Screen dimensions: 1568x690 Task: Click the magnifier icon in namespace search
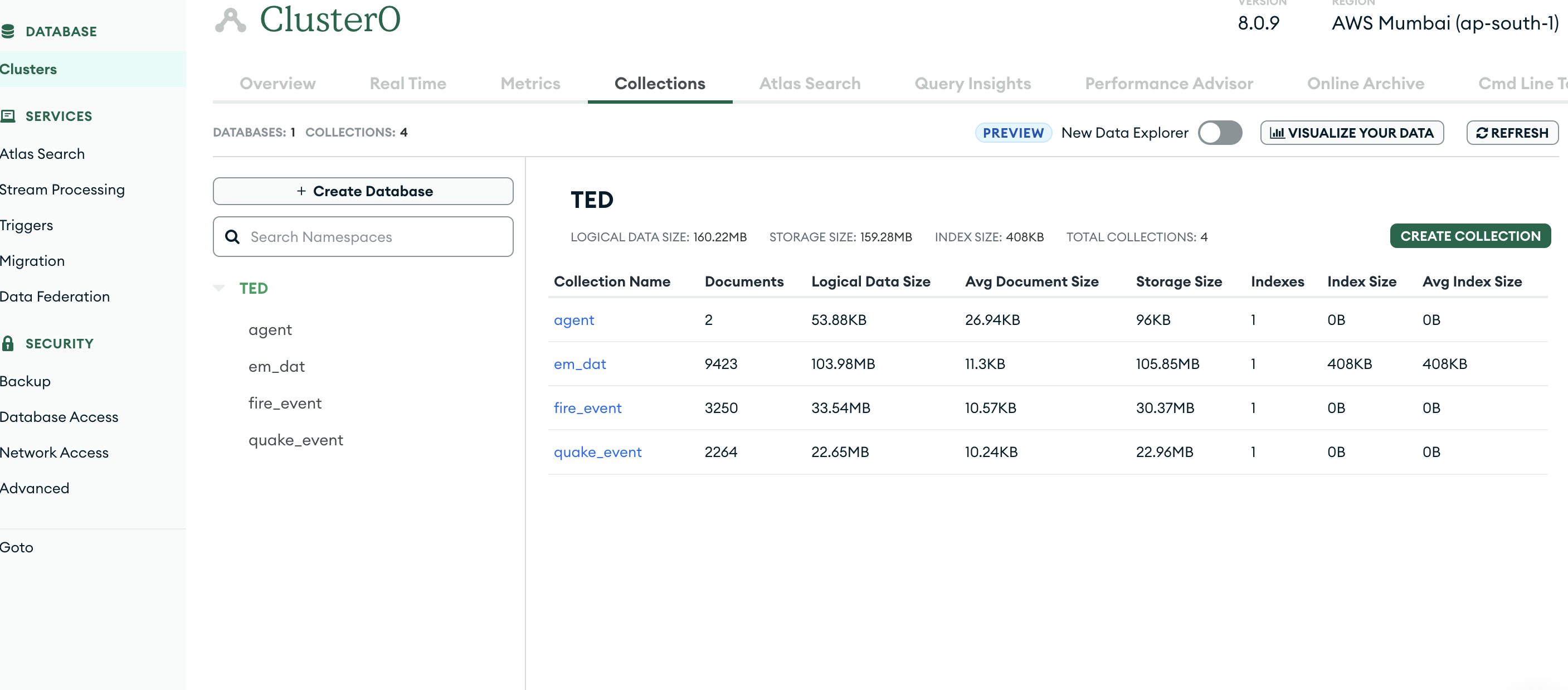[x=232, y=237]
